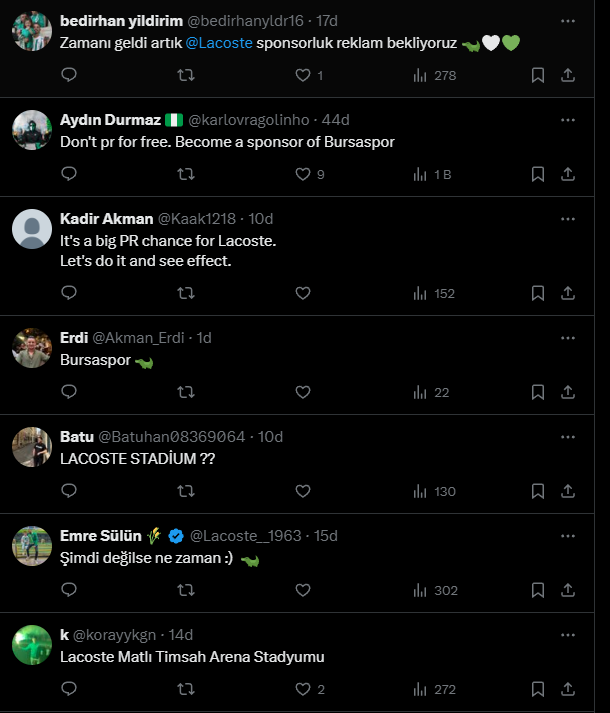The image size is (610, 713).
Task: Reply to Batu's LACOSTE STADİUM tweet
Action: pos(69,491)
